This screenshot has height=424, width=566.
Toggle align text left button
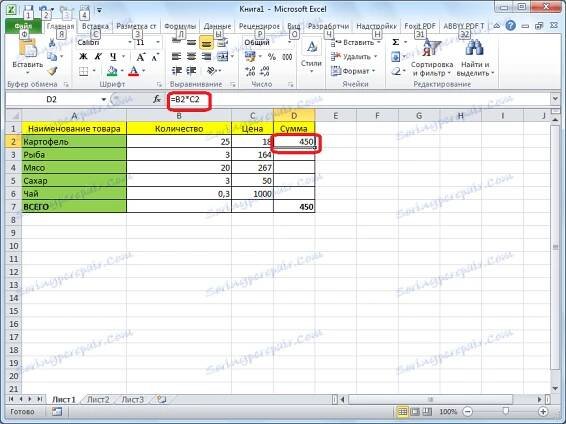click(176, 57)
